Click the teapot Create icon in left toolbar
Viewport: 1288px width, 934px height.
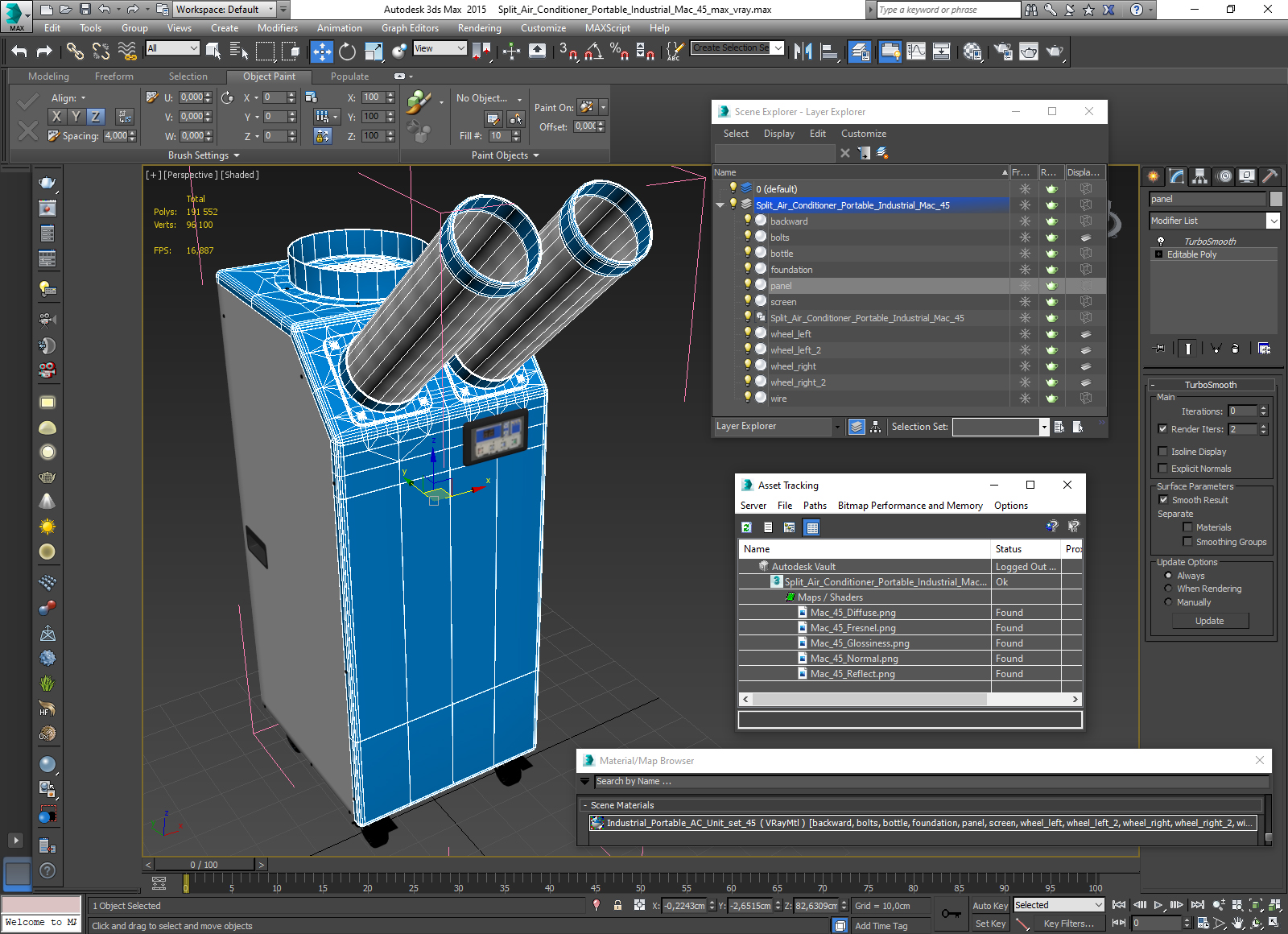point(47,183)
